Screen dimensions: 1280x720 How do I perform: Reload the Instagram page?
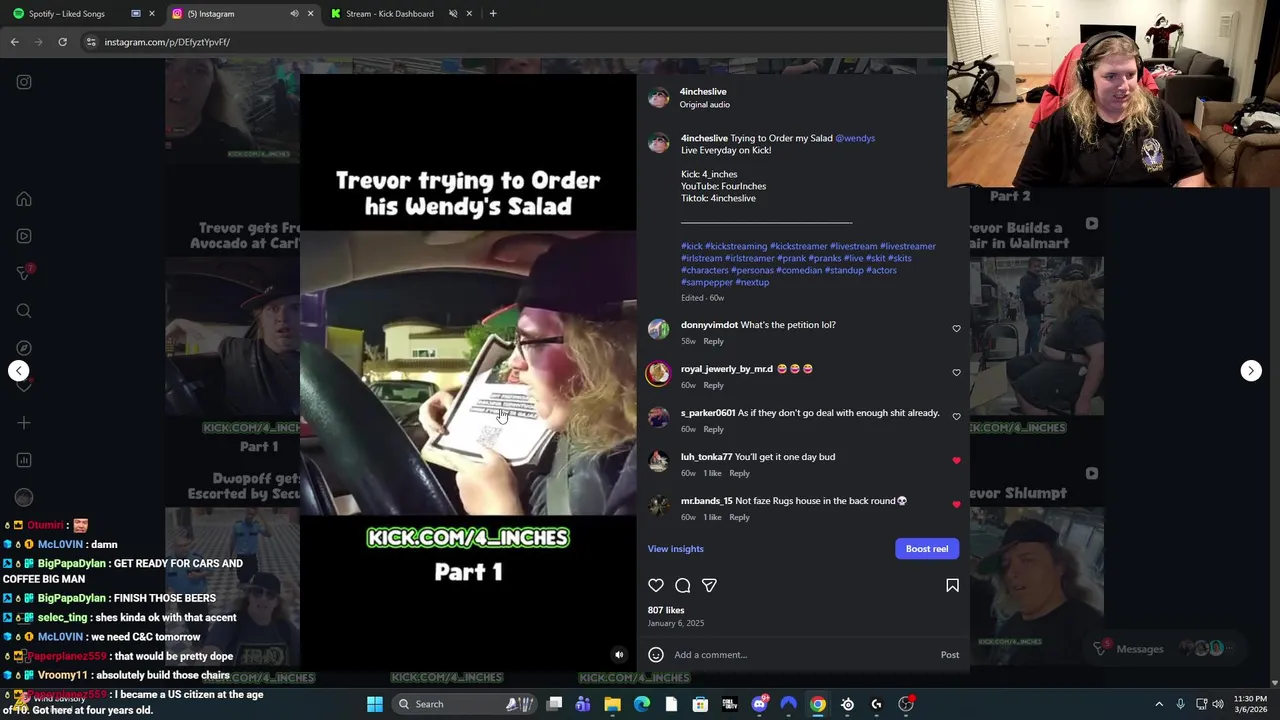[62, 42]
